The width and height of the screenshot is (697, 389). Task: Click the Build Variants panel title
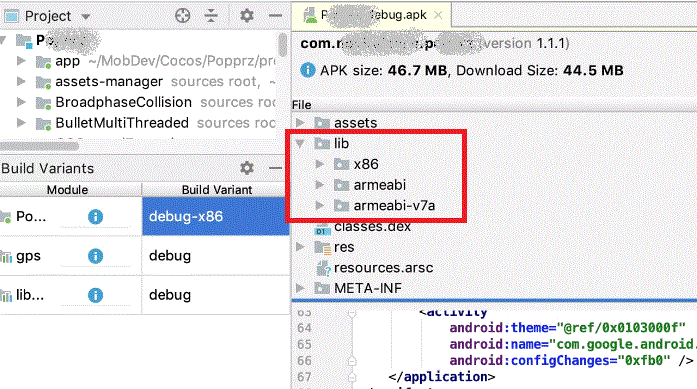tap(48, 168)
